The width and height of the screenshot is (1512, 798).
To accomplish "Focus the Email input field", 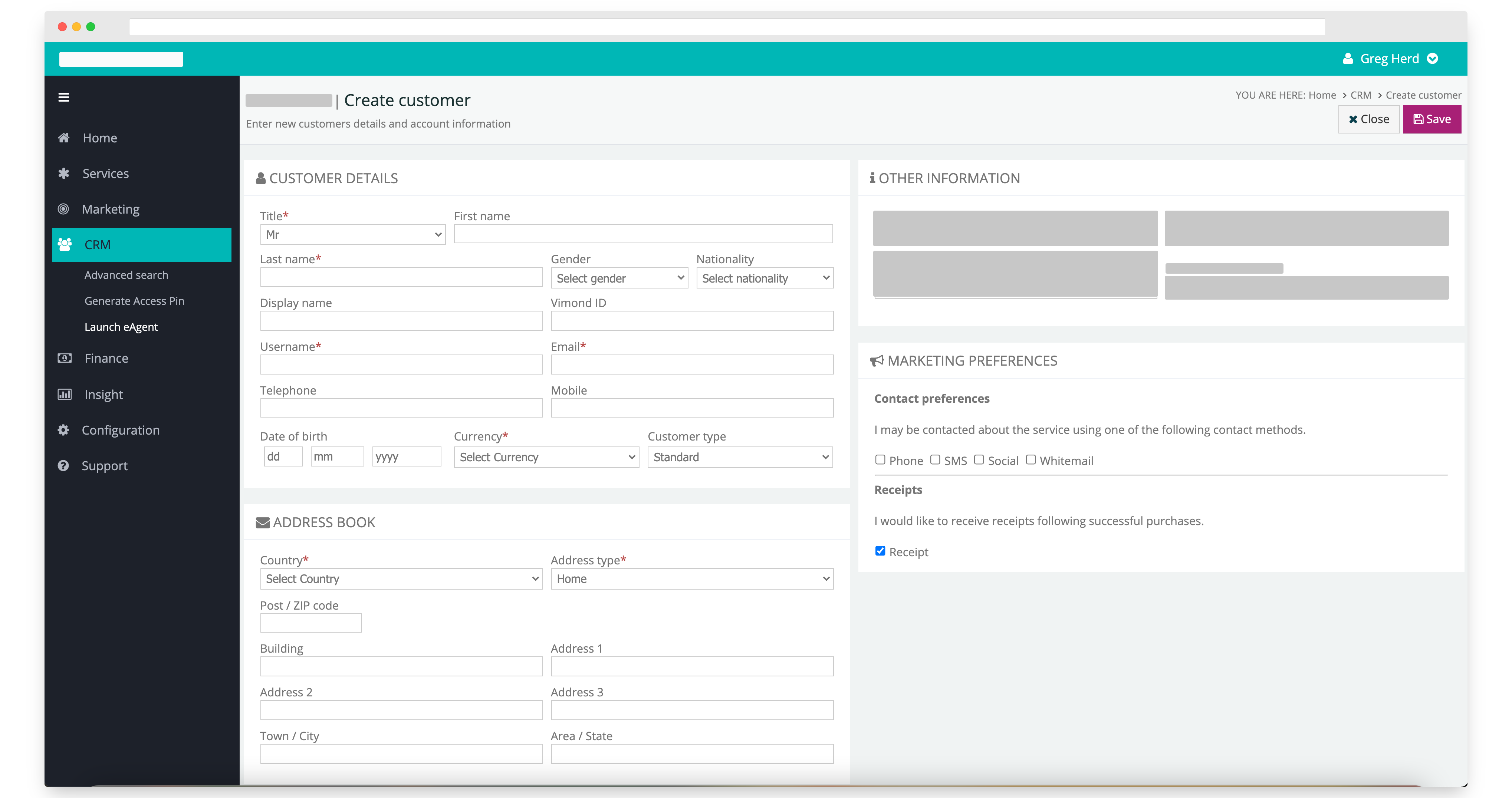I will click(x=692, y=365).
